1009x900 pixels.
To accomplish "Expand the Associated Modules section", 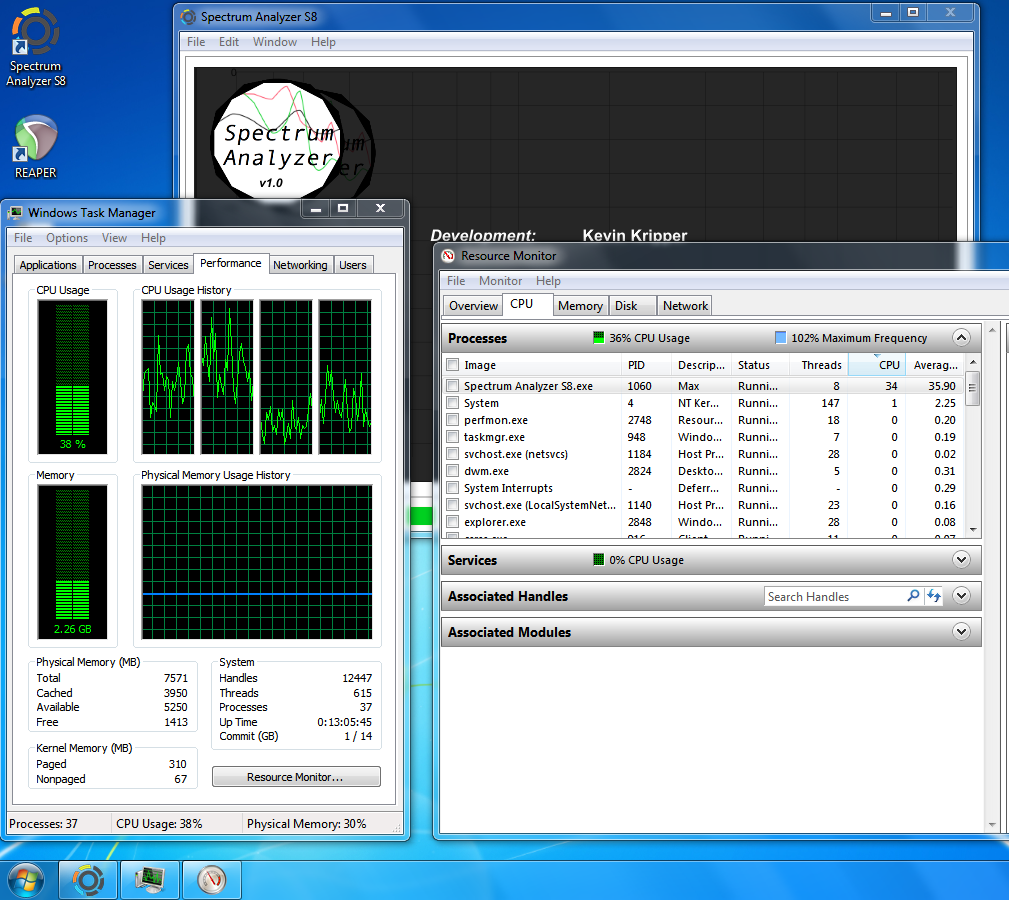I will 961,631.
